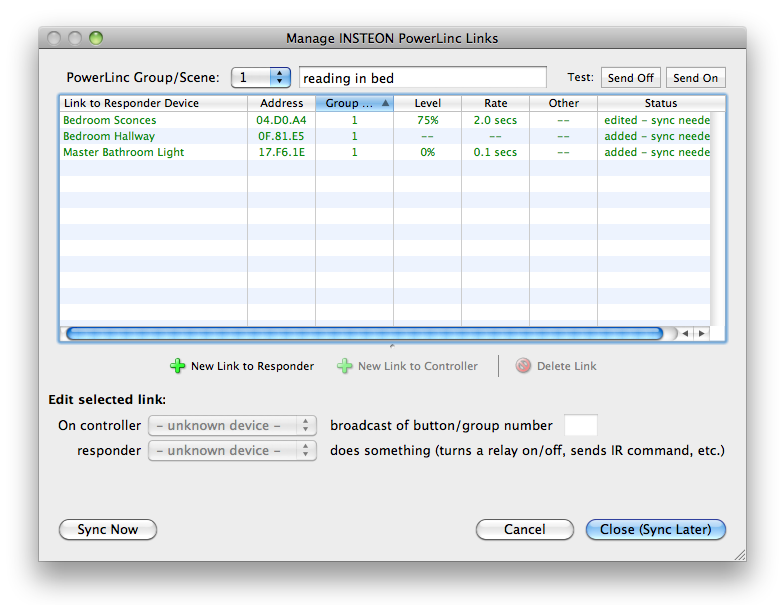Open the On controller device dropdown
This screenshot has width=782, height=605.
(x=232, y=425)
